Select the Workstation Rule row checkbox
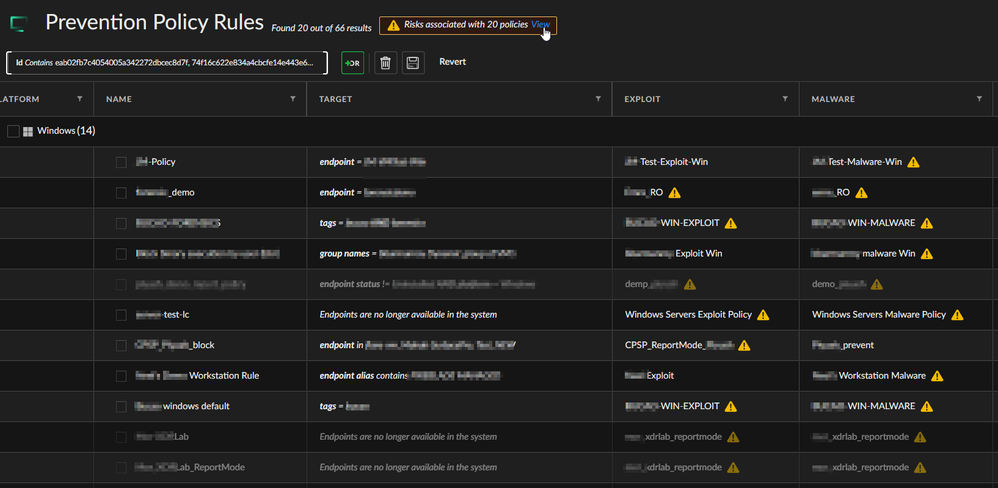Viewport: 998px width, 488px height. pyautogui.click(x=121, y=376)
